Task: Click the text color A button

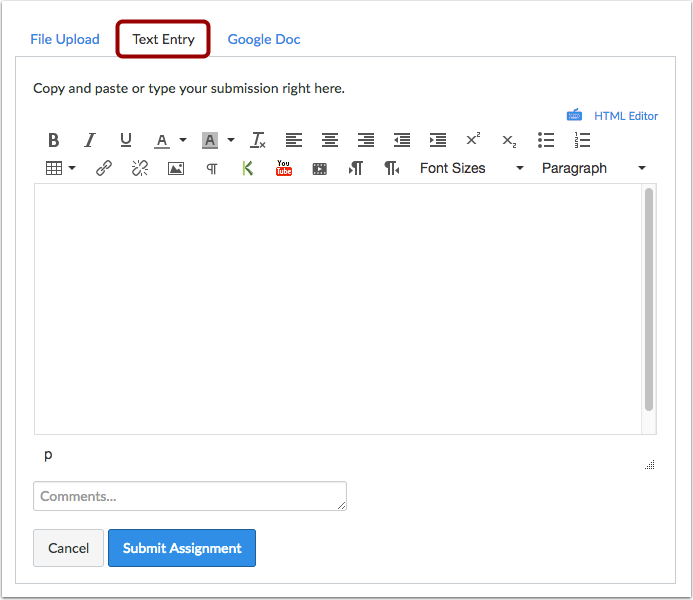Action: 162,141
